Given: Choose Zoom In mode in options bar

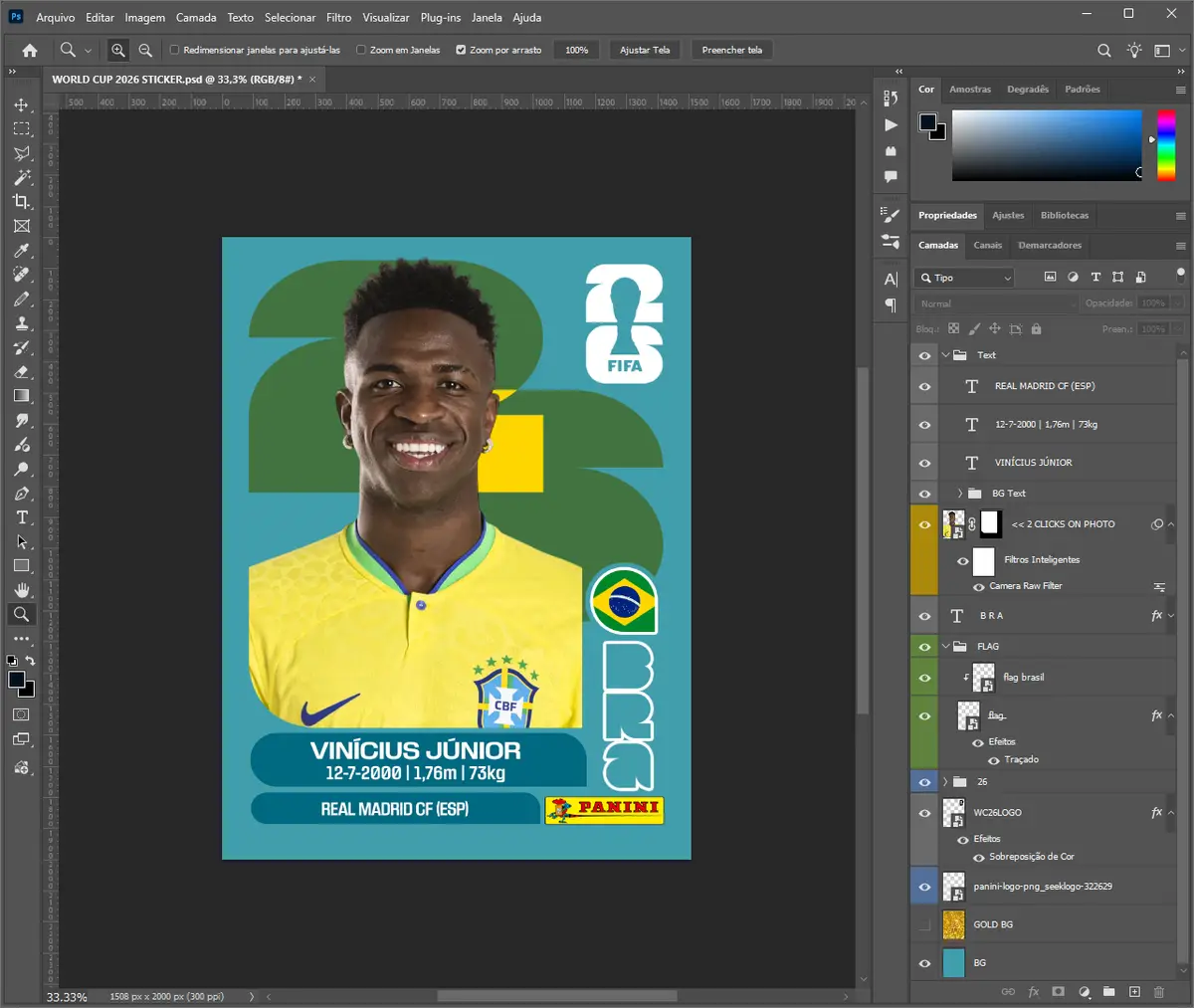Looking at the screenshot, I should [117, 50].
